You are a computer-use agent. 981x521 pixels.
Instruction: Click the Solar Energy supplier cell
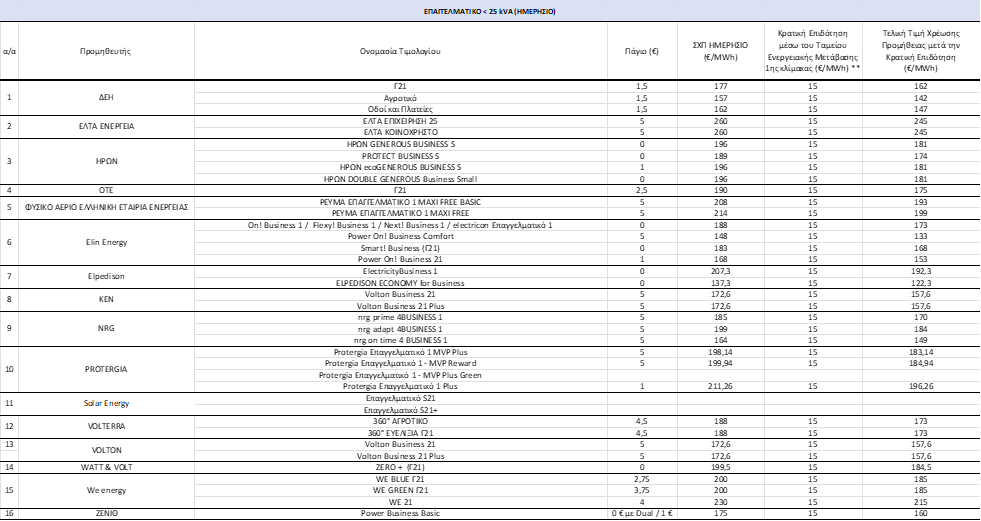[x=106, y=403]
